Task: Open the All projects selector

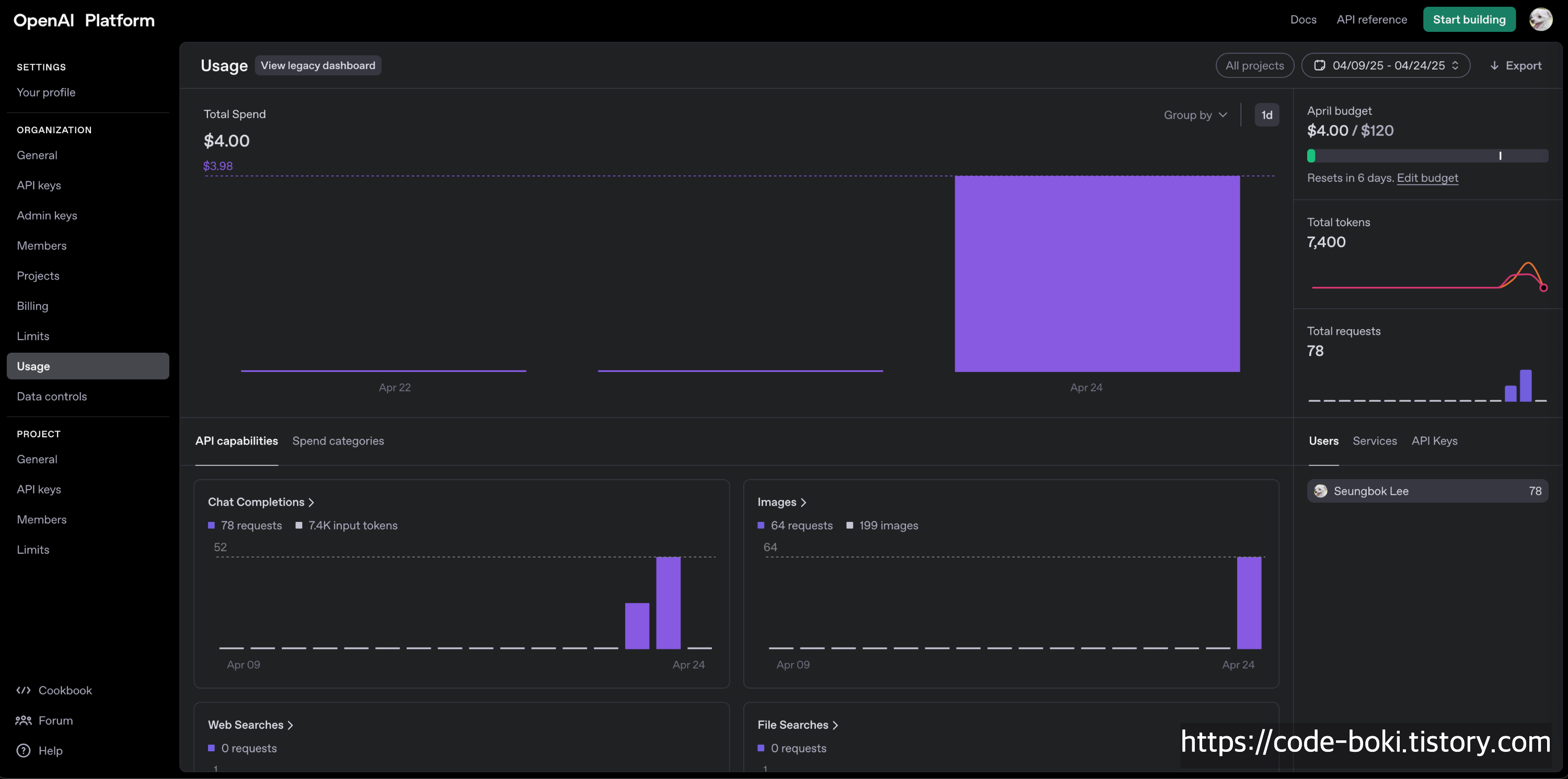Action: tap(1254, 66)
